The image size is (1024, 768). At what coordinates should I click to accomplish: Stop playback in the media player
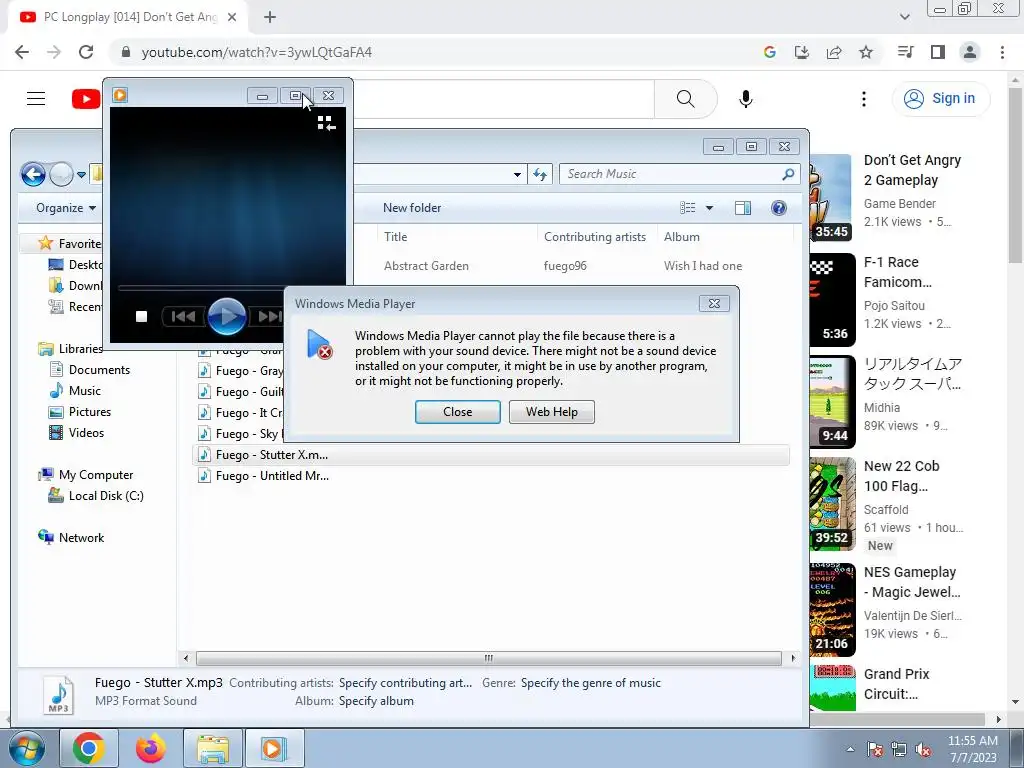coord(141,317)
